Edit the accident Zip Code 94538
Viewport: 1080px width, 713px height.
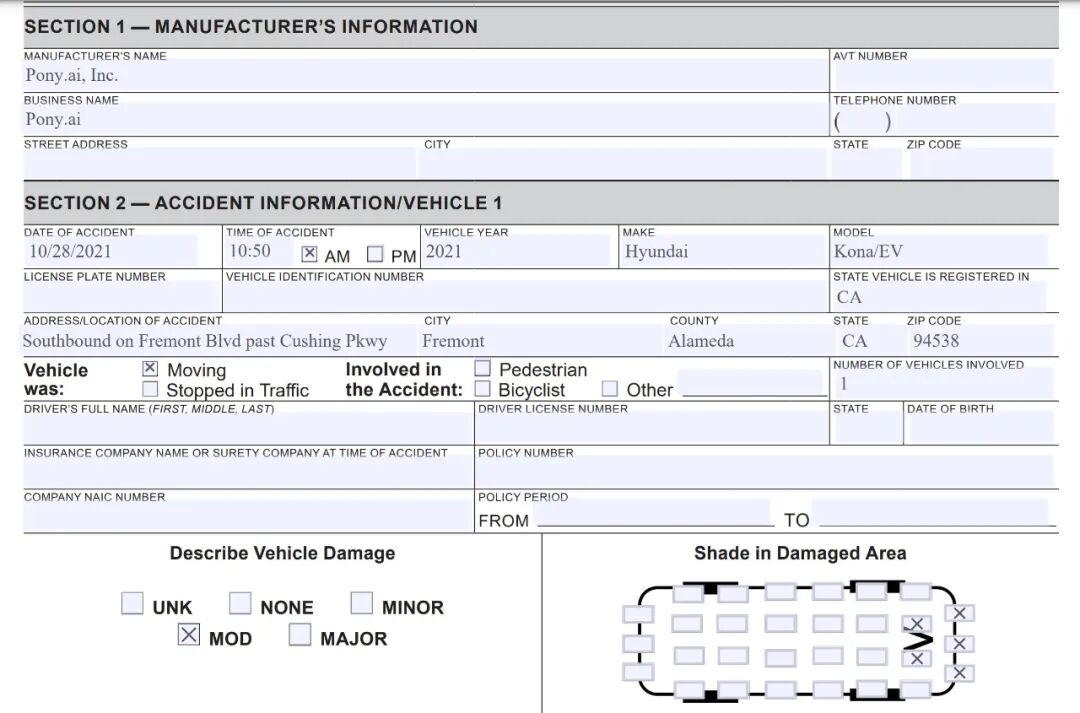pyautogui.click(x=981, y=341)
